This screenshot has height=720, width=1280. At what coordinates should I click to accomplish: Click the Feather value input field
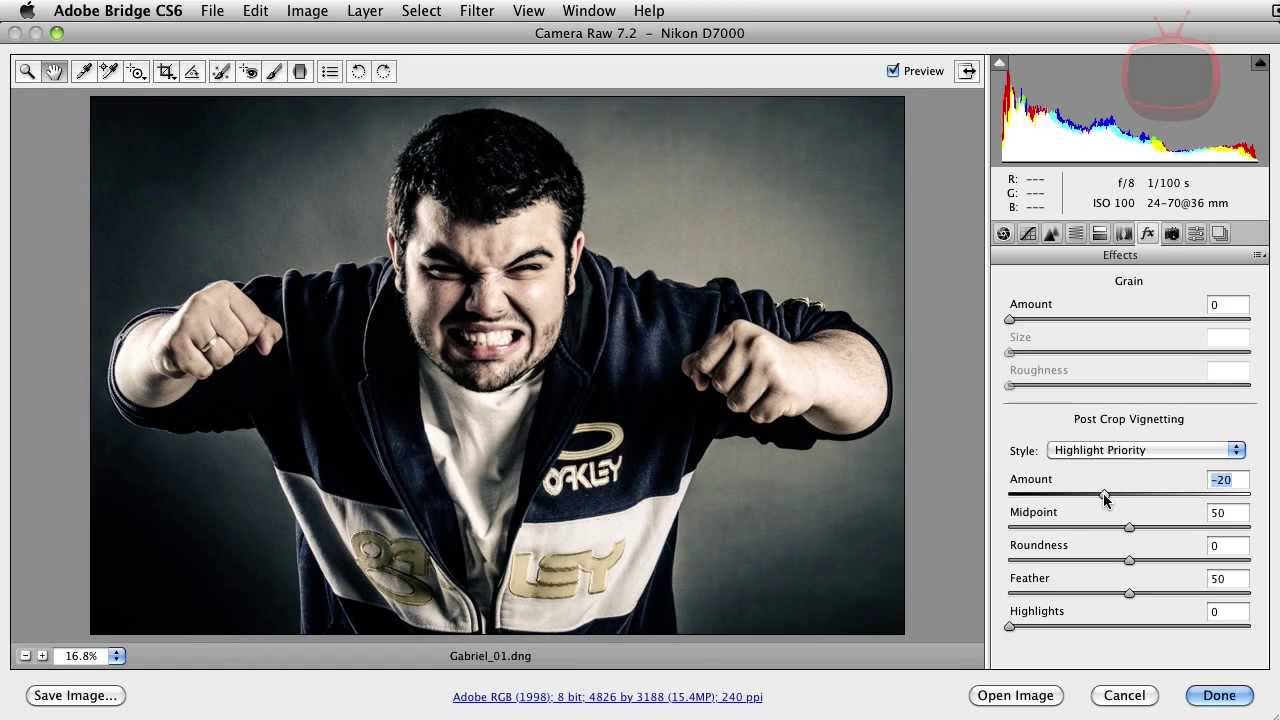coord(1227,579)
